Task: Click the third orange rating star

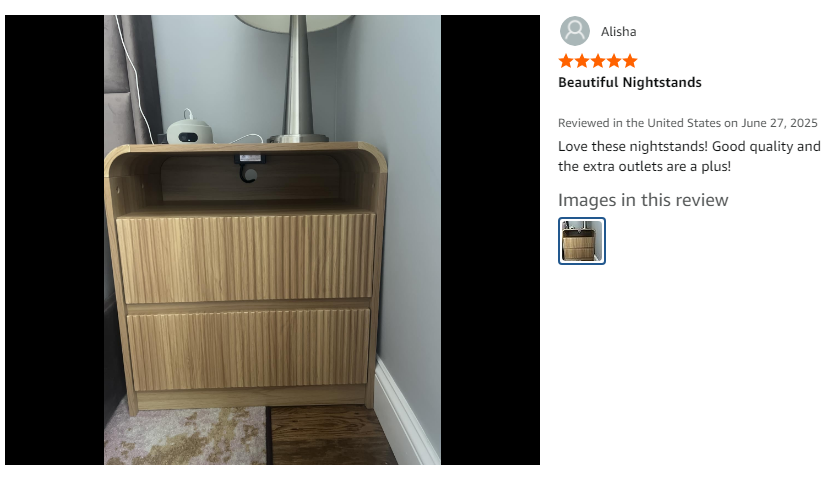Action: [x=598, y=61]
